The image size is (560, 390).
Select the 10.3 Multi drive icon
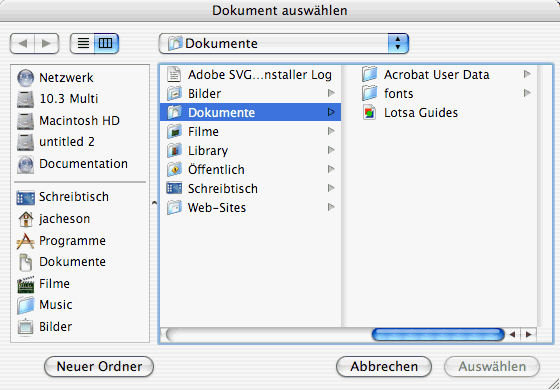26,99
